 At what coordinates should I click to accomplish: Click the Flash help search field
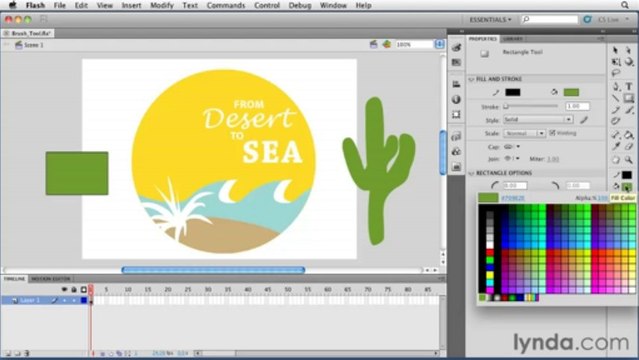coord(549,20)
